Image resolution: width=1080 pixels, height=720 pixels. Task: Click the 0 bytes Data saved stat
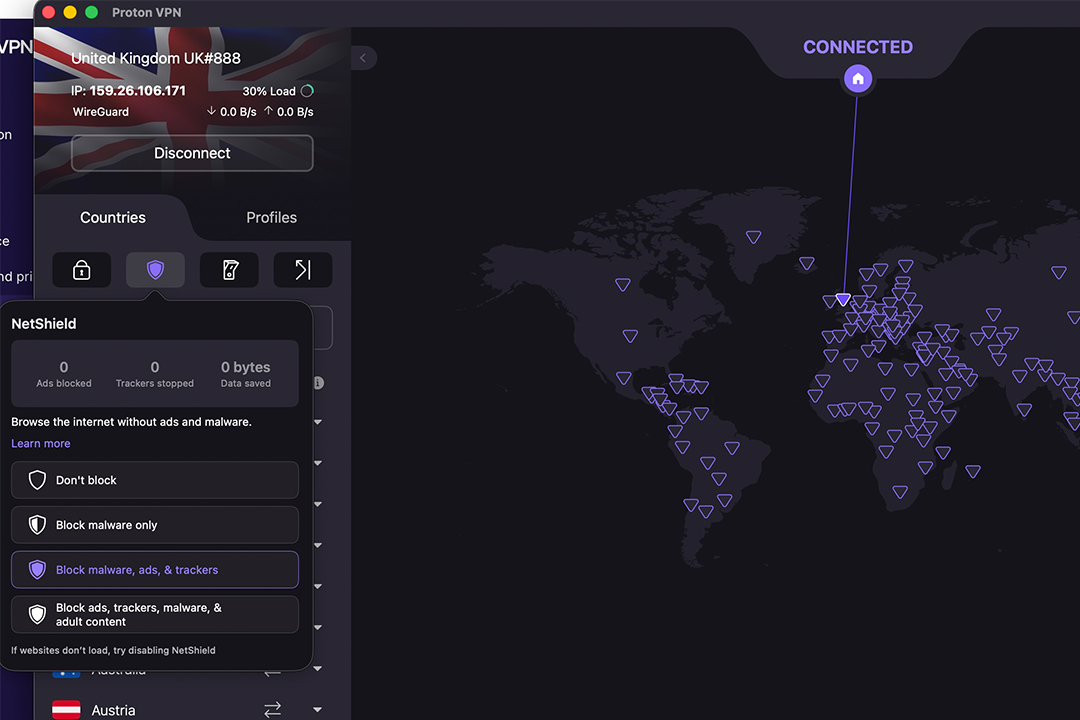(x=246, y=374)
